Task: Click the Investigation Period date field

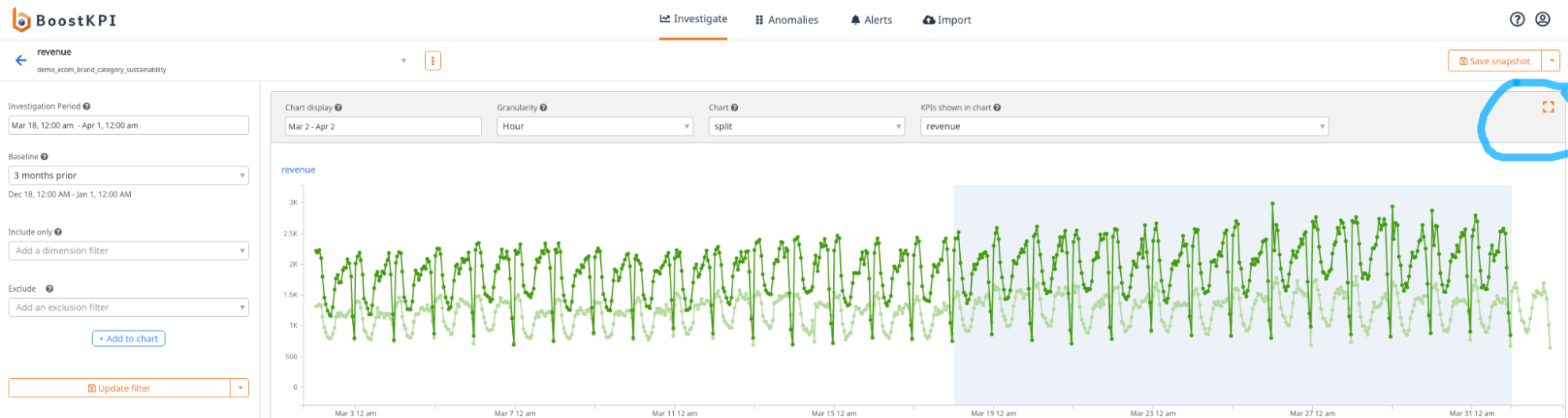Action: (x=128, y=125)
